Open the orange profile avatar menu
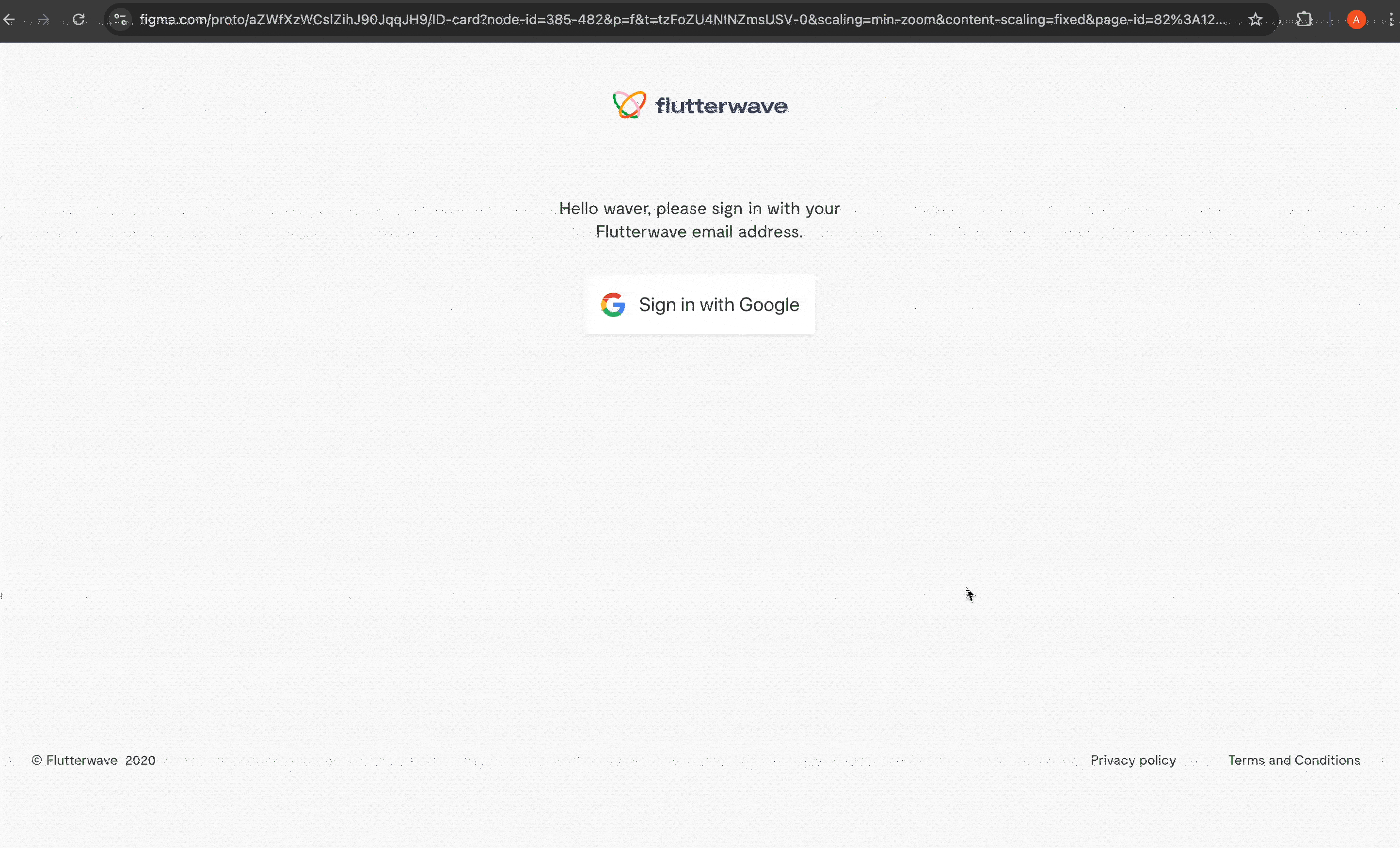The image size is (1400, 848). pyautogui.click(x=1357, y=19)
